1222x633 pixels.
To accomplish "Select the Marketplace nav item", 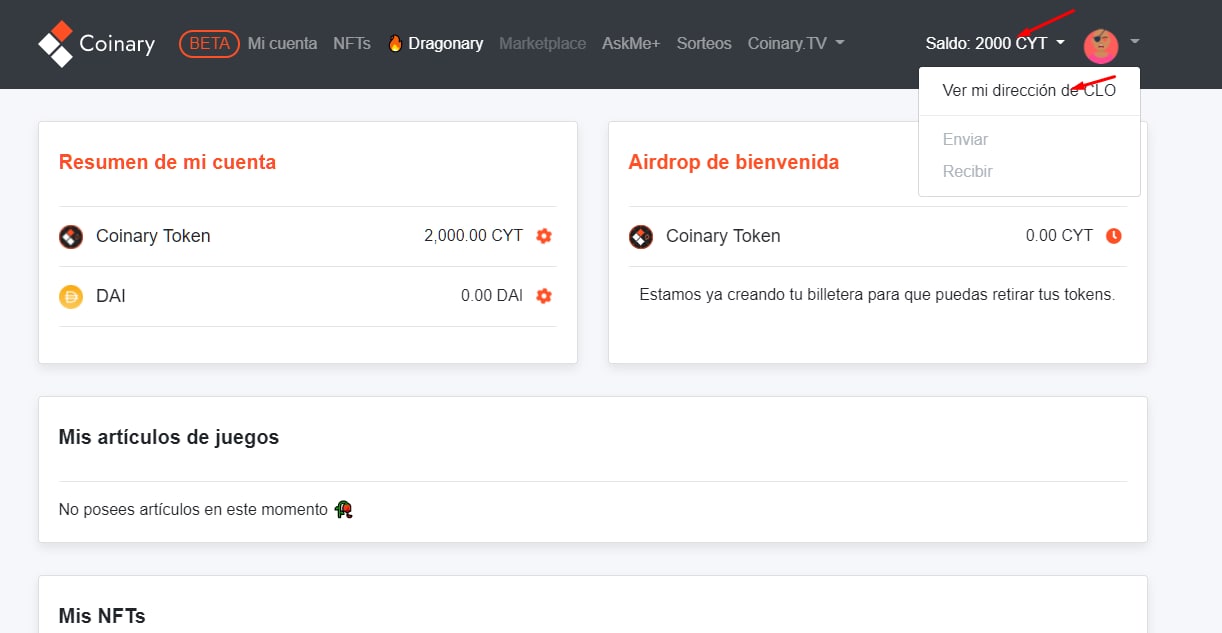I will click(x=542, y=44).
